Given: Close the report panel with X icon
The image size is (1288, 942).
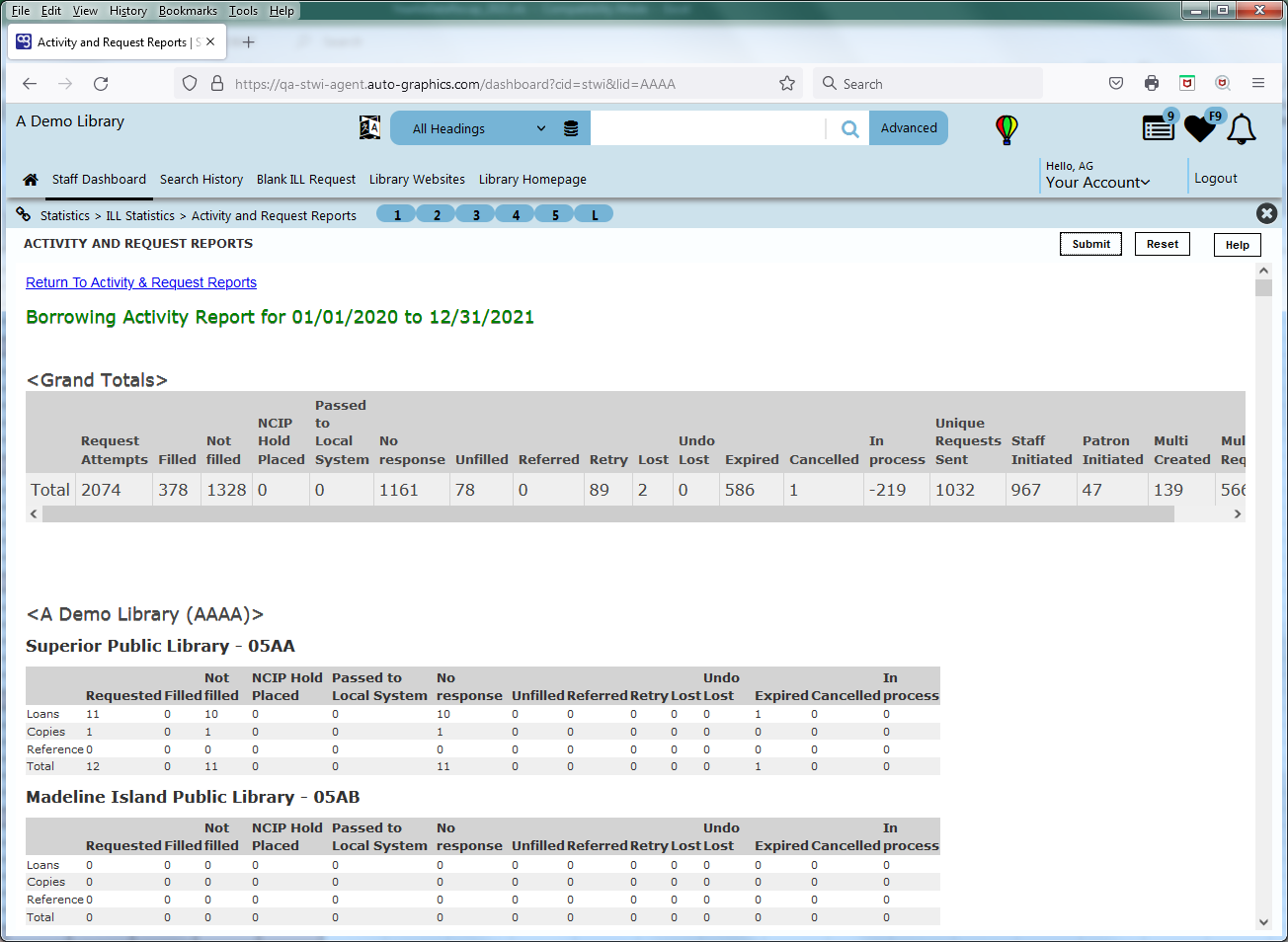Looking at the screenshot, I should click(1266, 213).
